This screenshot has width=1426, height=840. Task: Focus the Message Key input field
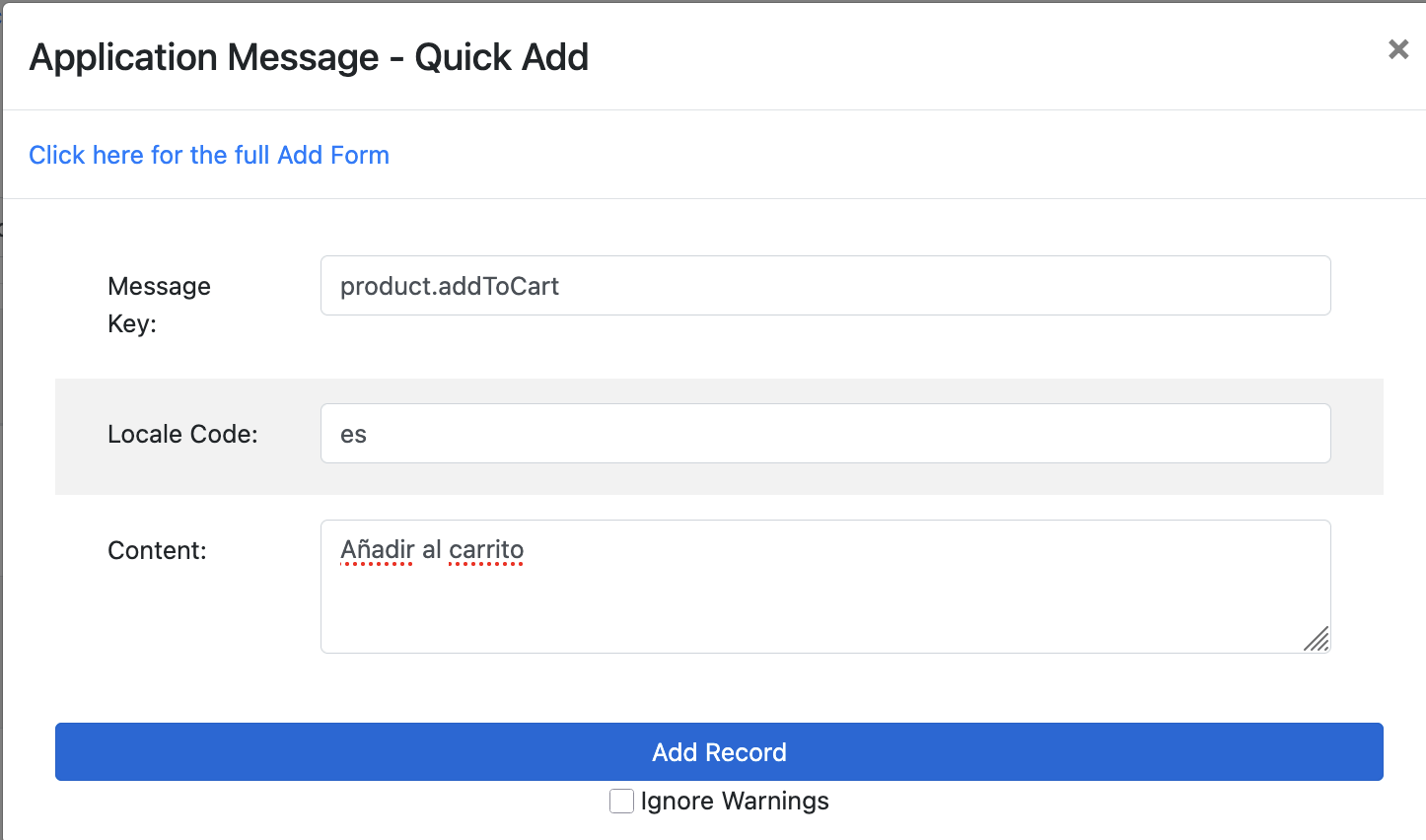pyautogui.click(x=824, y=286)
